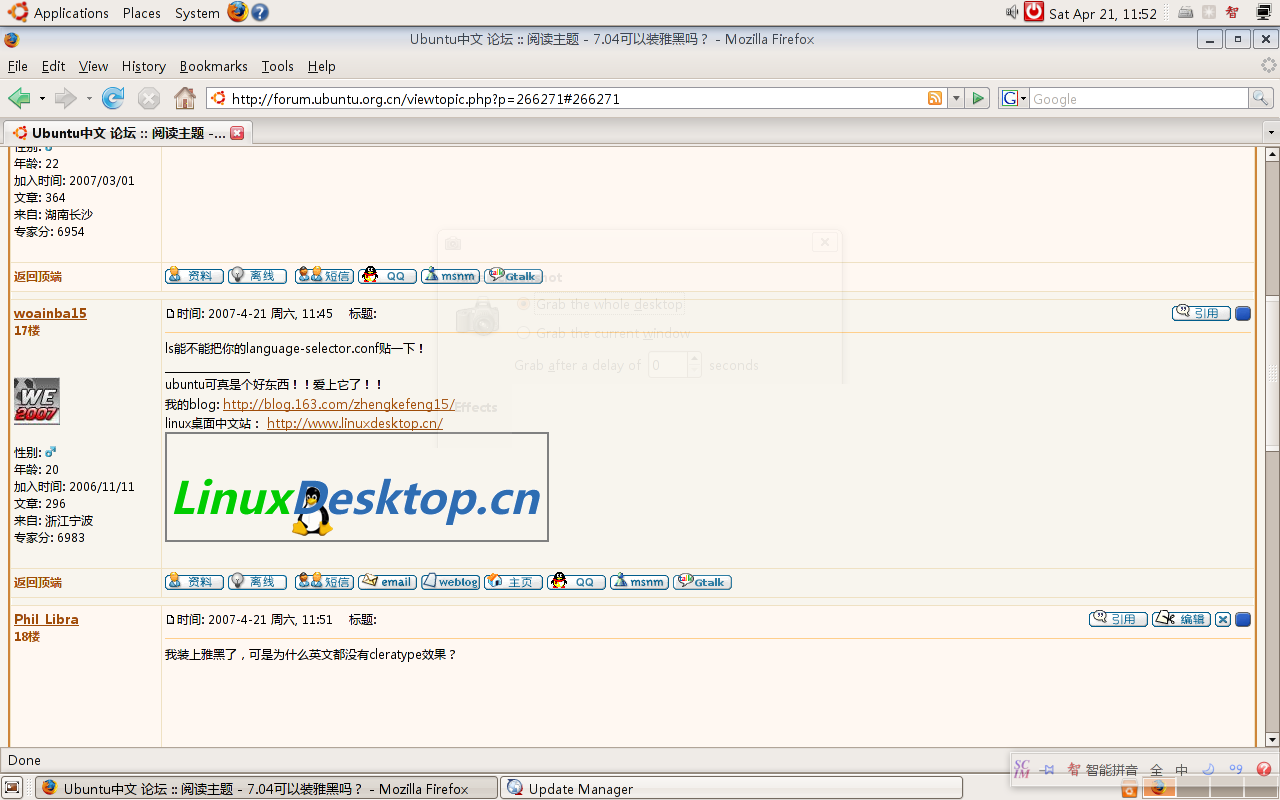Toggle 中 Chinese/English mode in SCIM
Image resolution: width=1280 pixels, height=800 pixels.
[x=1182, y=770]
